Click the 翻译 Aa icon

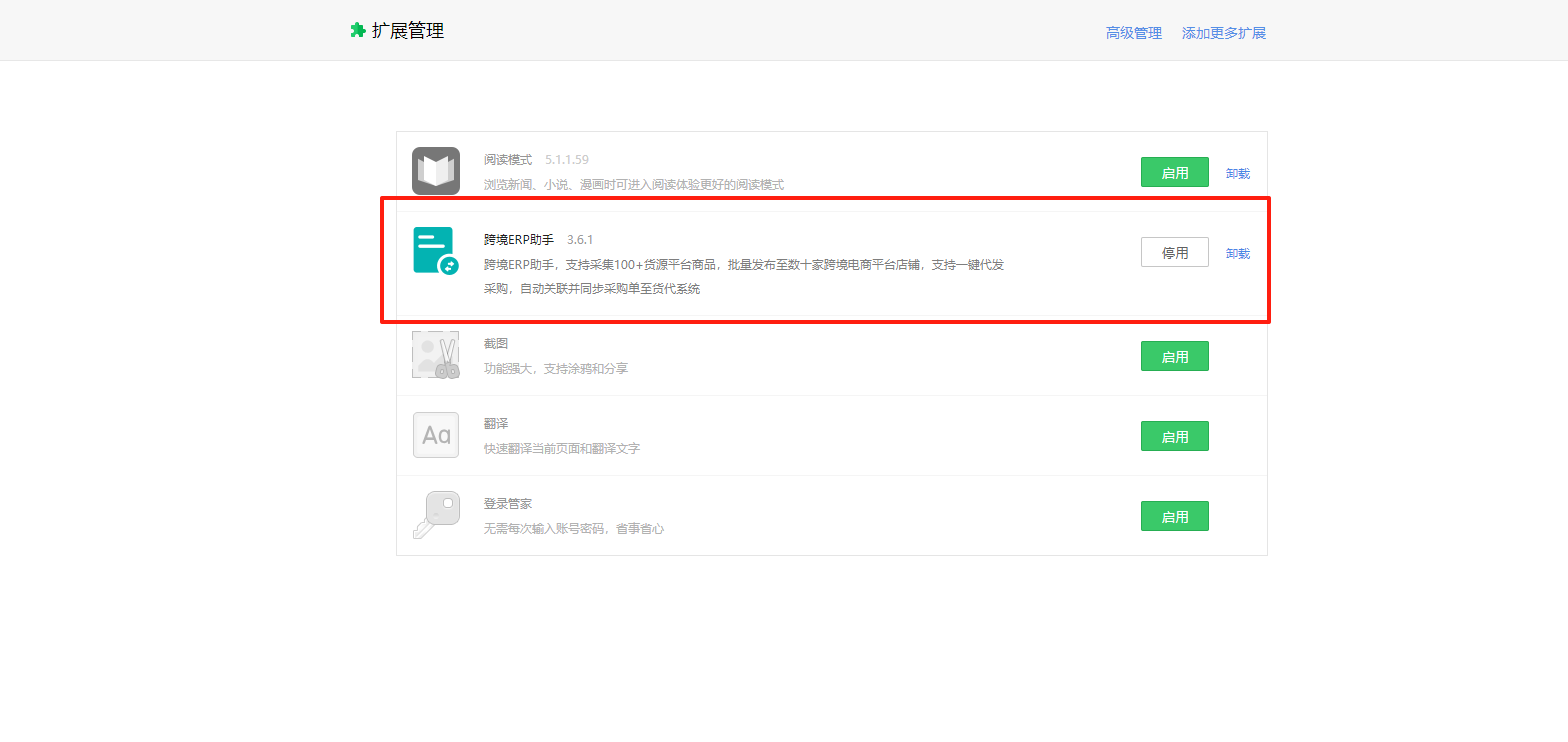[436, 435]
